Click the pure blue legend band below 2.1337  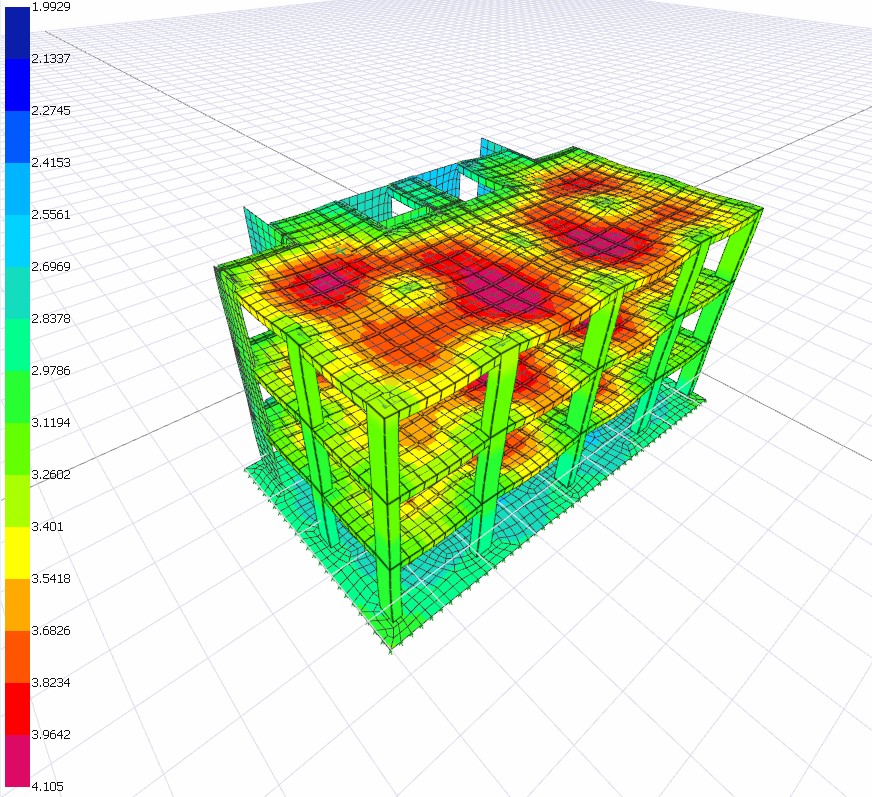17,85
